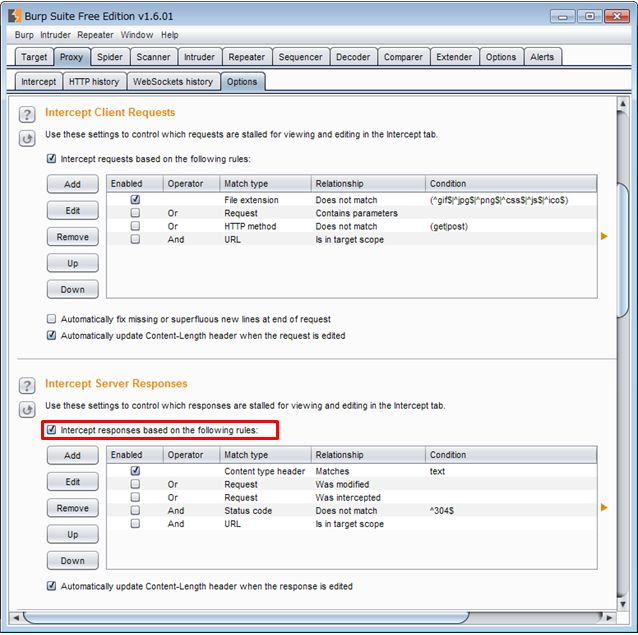
Task: Click Remove for server response rules
Action: pos(72,508)
